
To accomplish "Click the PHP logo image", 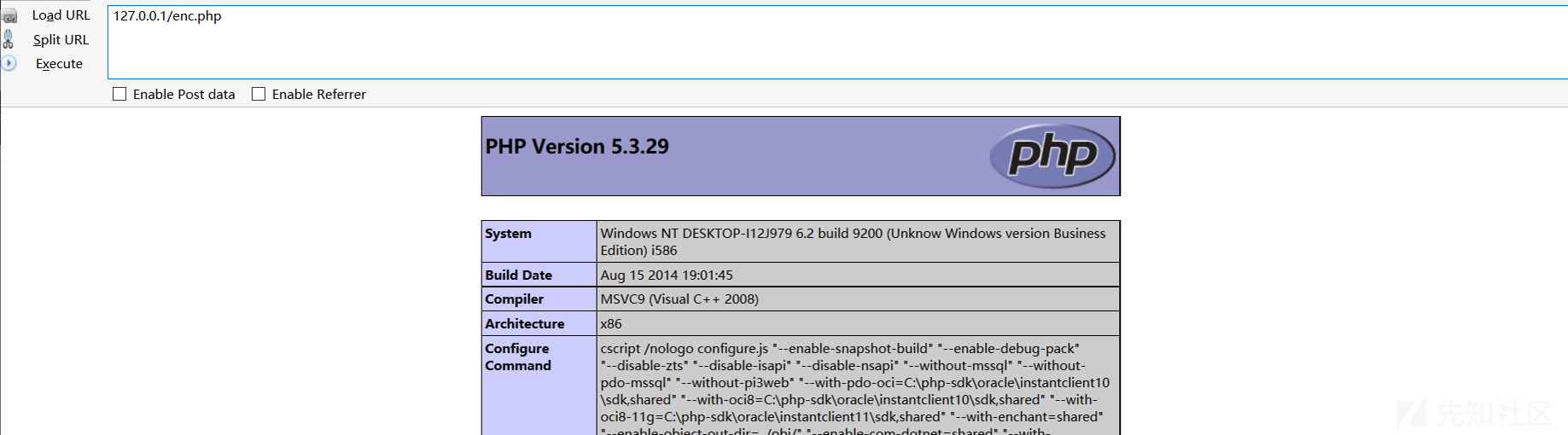I will click(x=1052, y=156).
